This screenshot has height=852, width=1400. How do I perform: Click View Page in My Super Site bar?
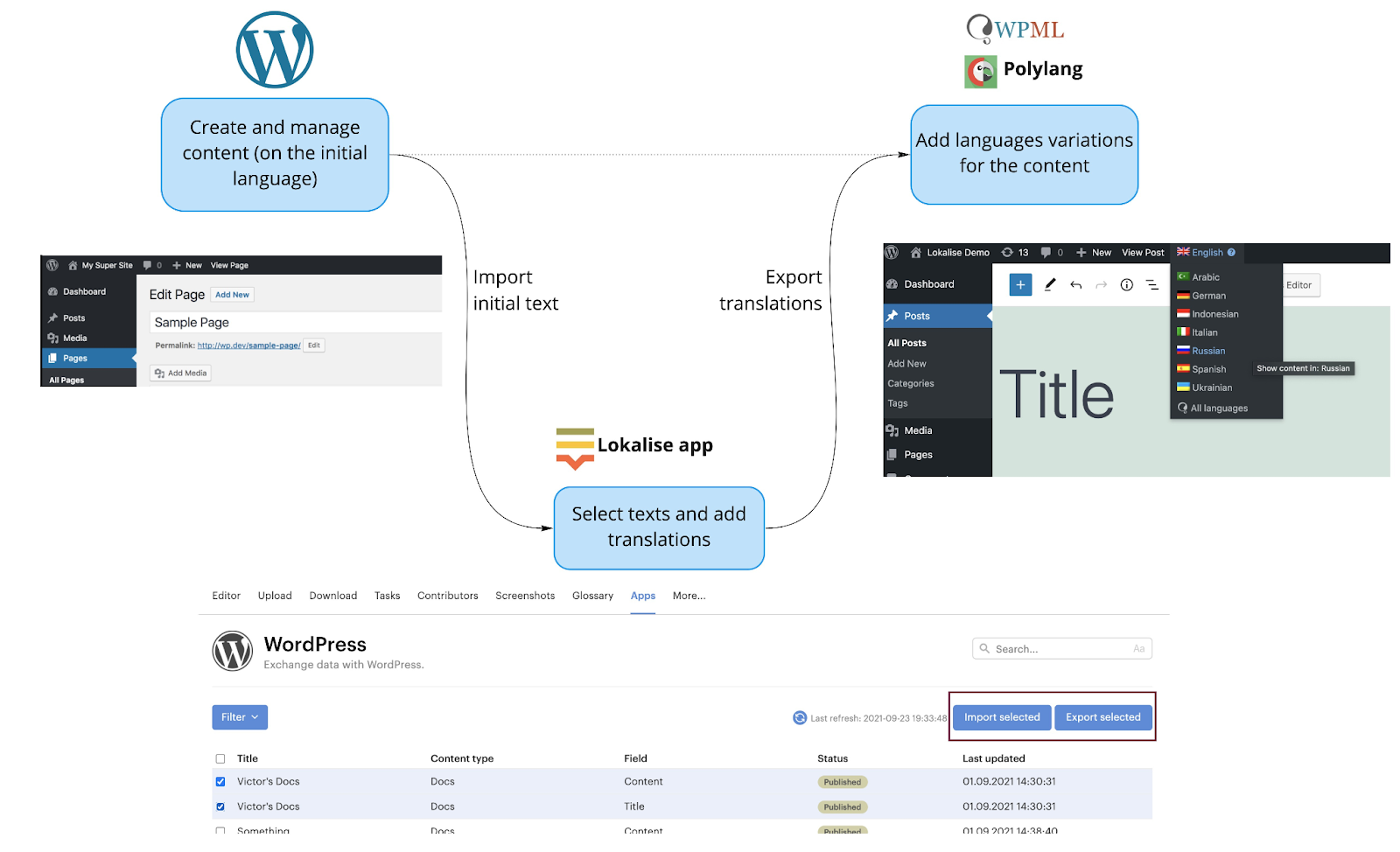[x=230, y=265]
